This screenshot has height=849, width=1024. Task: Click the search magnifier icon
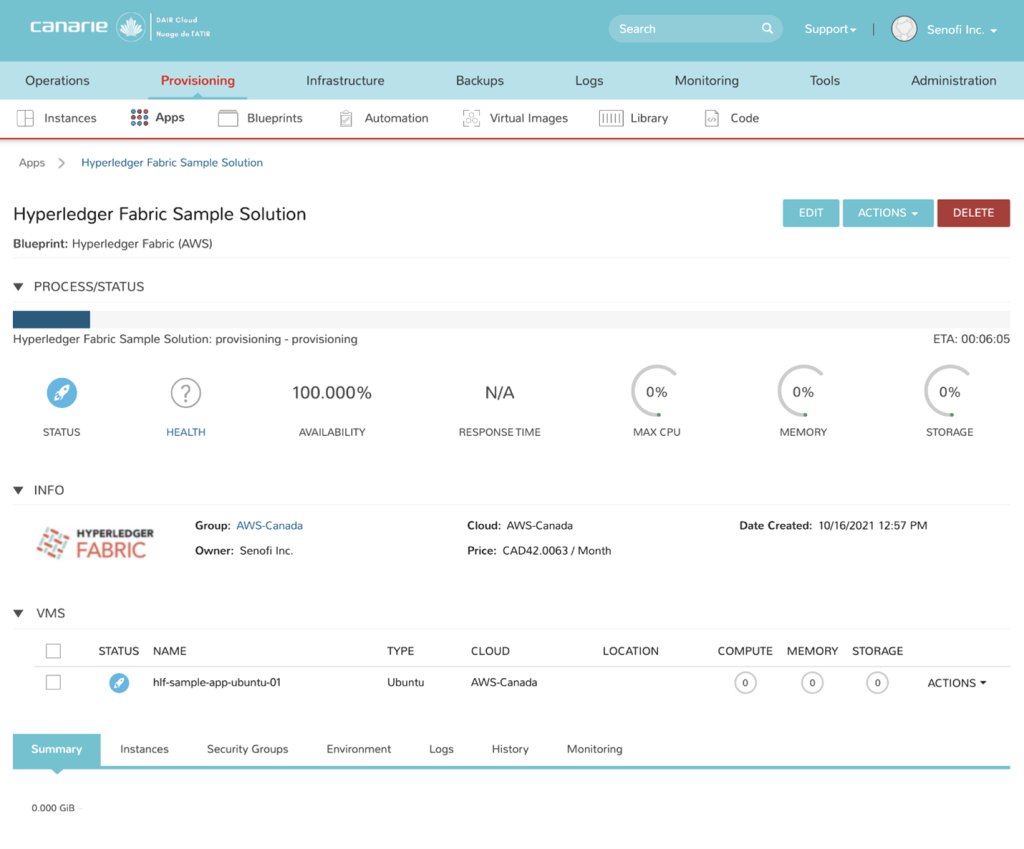point(768,29)
